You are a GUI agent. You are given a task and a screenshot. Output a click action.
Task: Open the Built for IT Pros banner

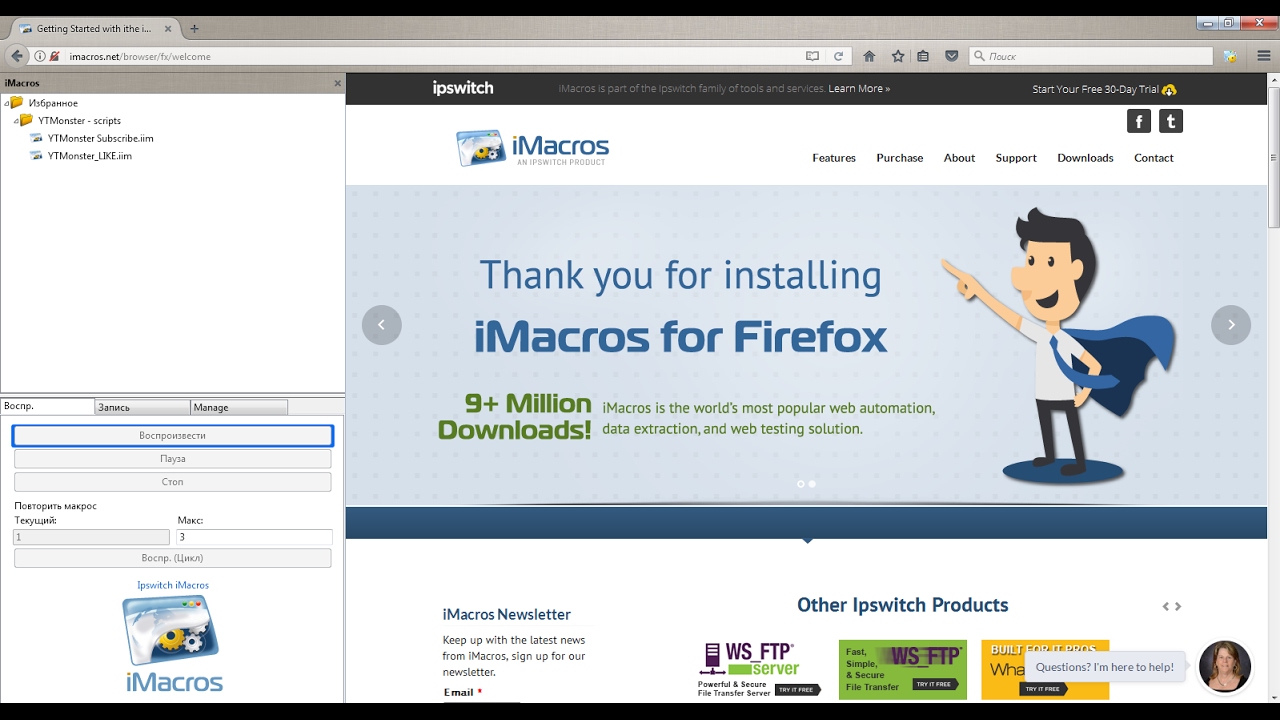(1045, 670)
